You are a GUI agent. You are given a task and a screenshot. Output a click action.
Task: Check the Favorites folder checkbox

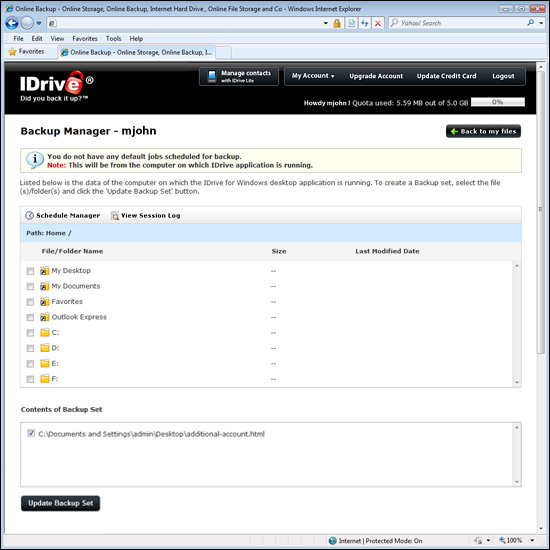click(x=30, y=302)
